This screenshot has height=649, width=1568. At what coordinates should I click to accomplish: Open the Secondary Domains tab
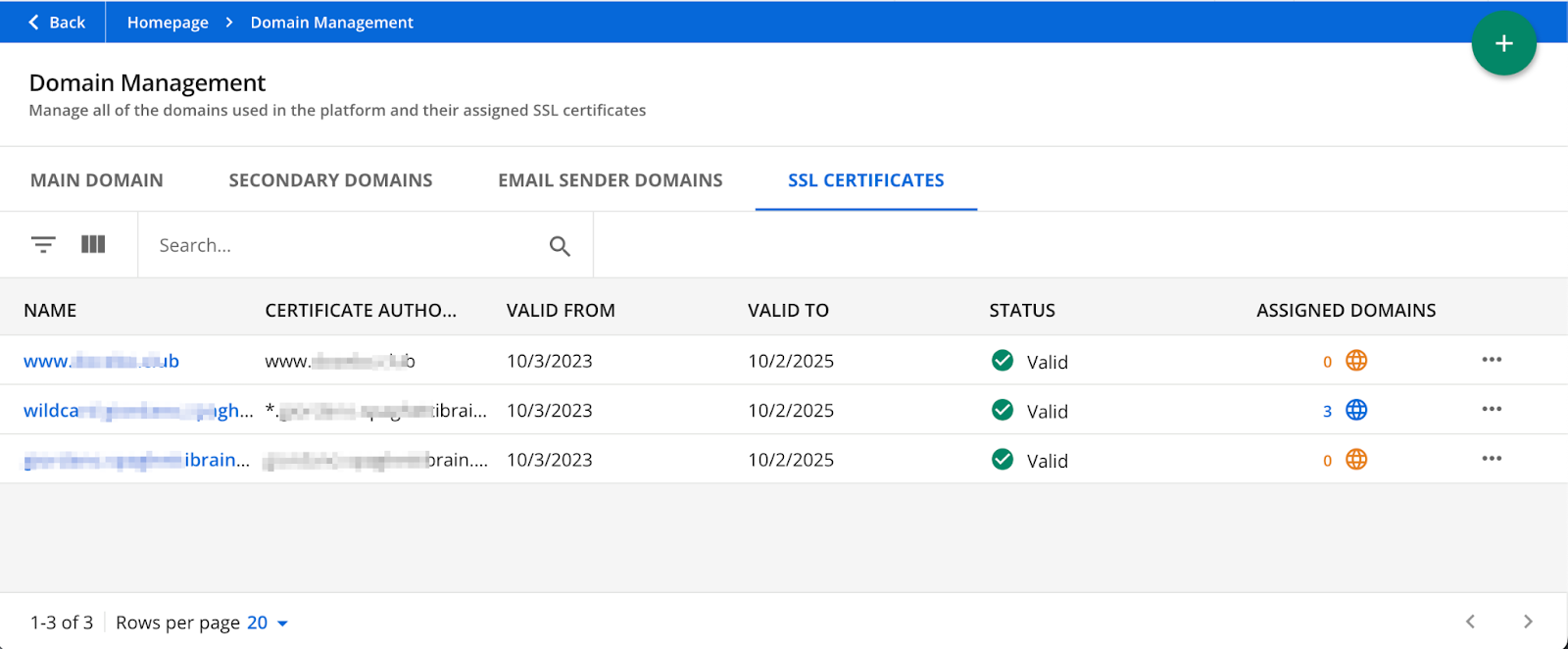330,180
